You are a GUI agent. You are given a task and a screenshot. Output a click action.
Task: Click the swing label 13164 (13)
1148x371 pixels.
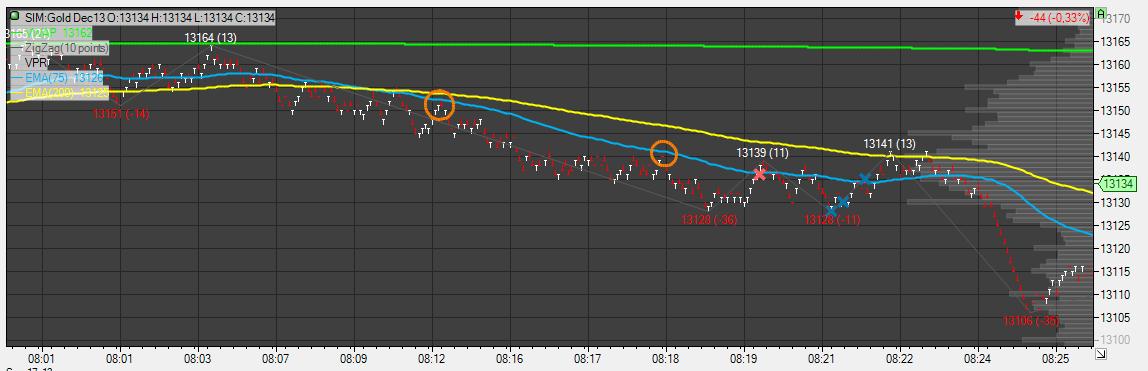(x=210, y=37)
